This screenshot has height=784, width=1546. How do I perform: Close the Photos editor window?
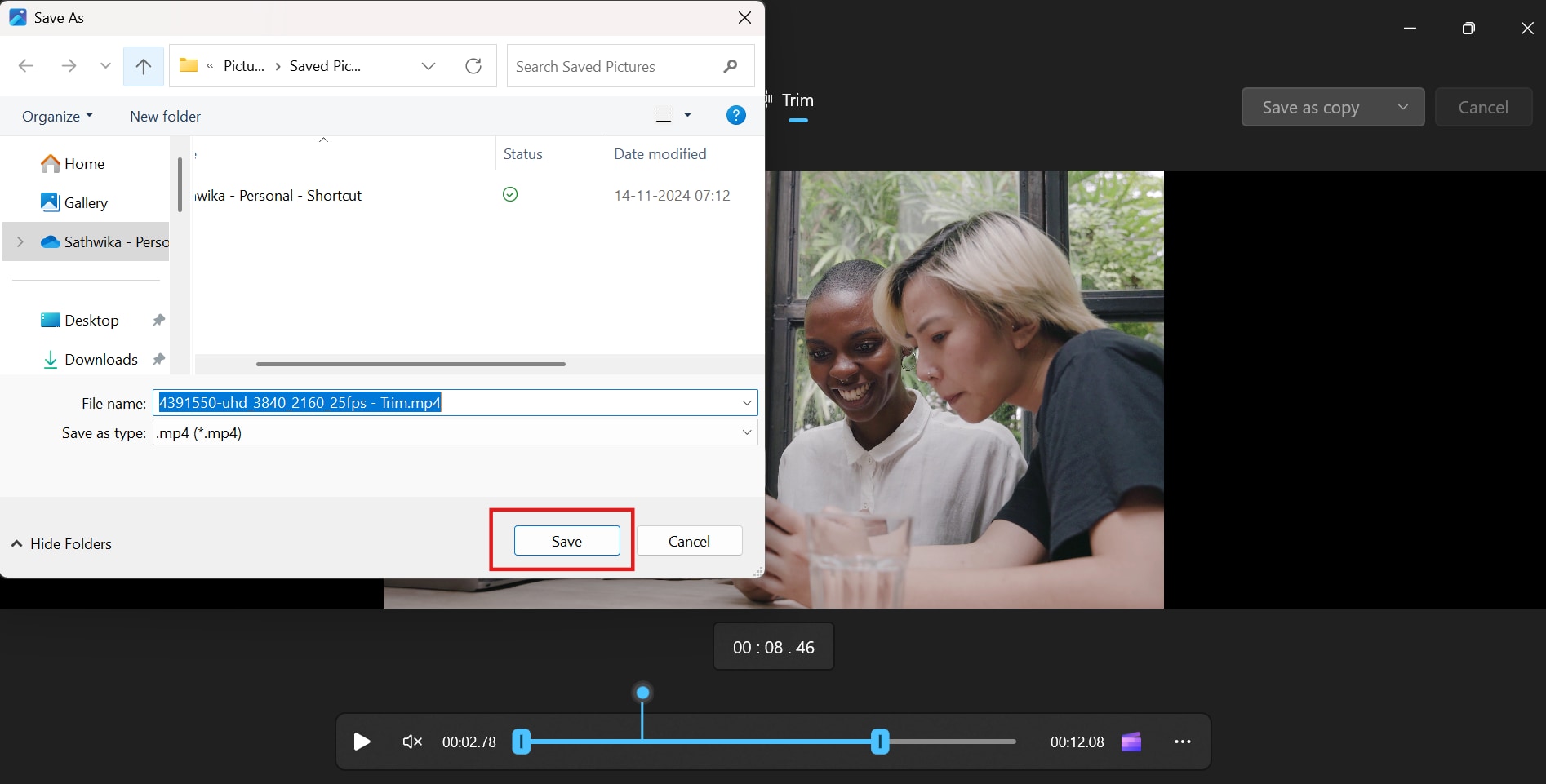click(x=1527, y=29)
